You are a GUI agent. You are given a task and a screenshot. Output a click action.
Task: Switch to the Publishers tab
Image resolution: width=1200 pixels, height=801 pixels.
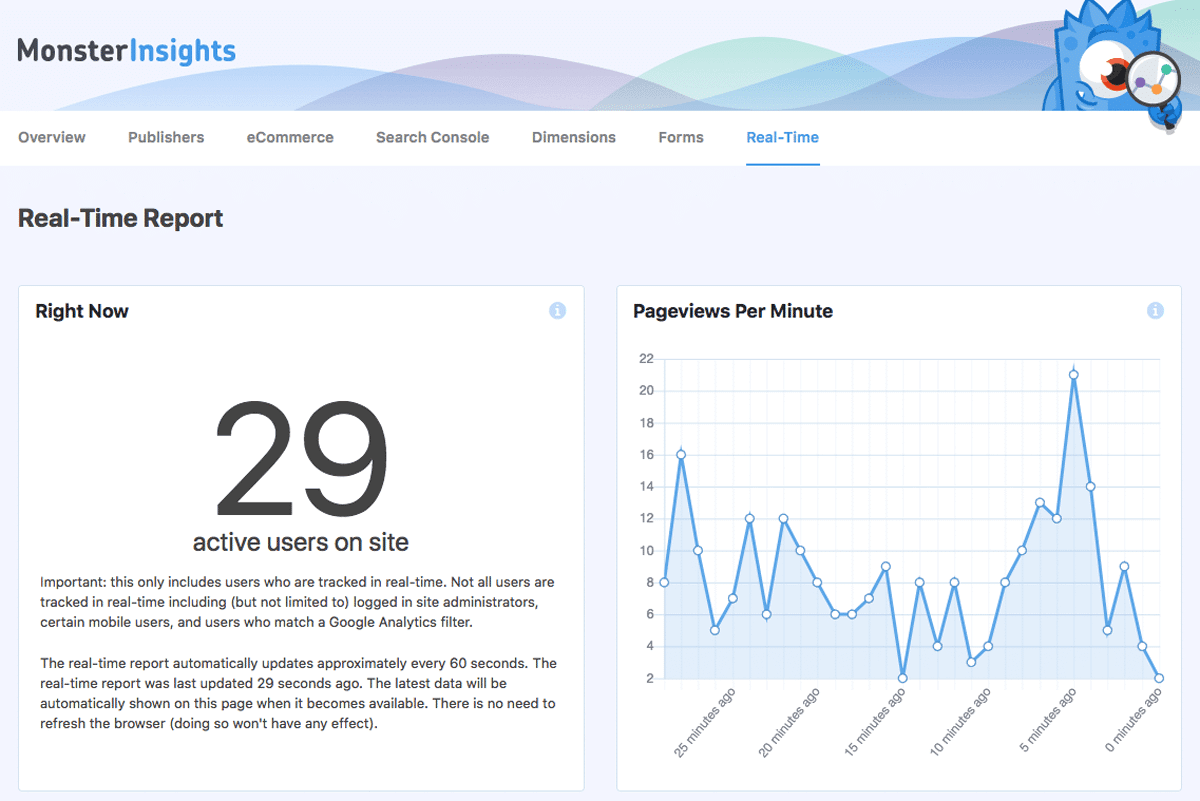[x=165, y=137]
